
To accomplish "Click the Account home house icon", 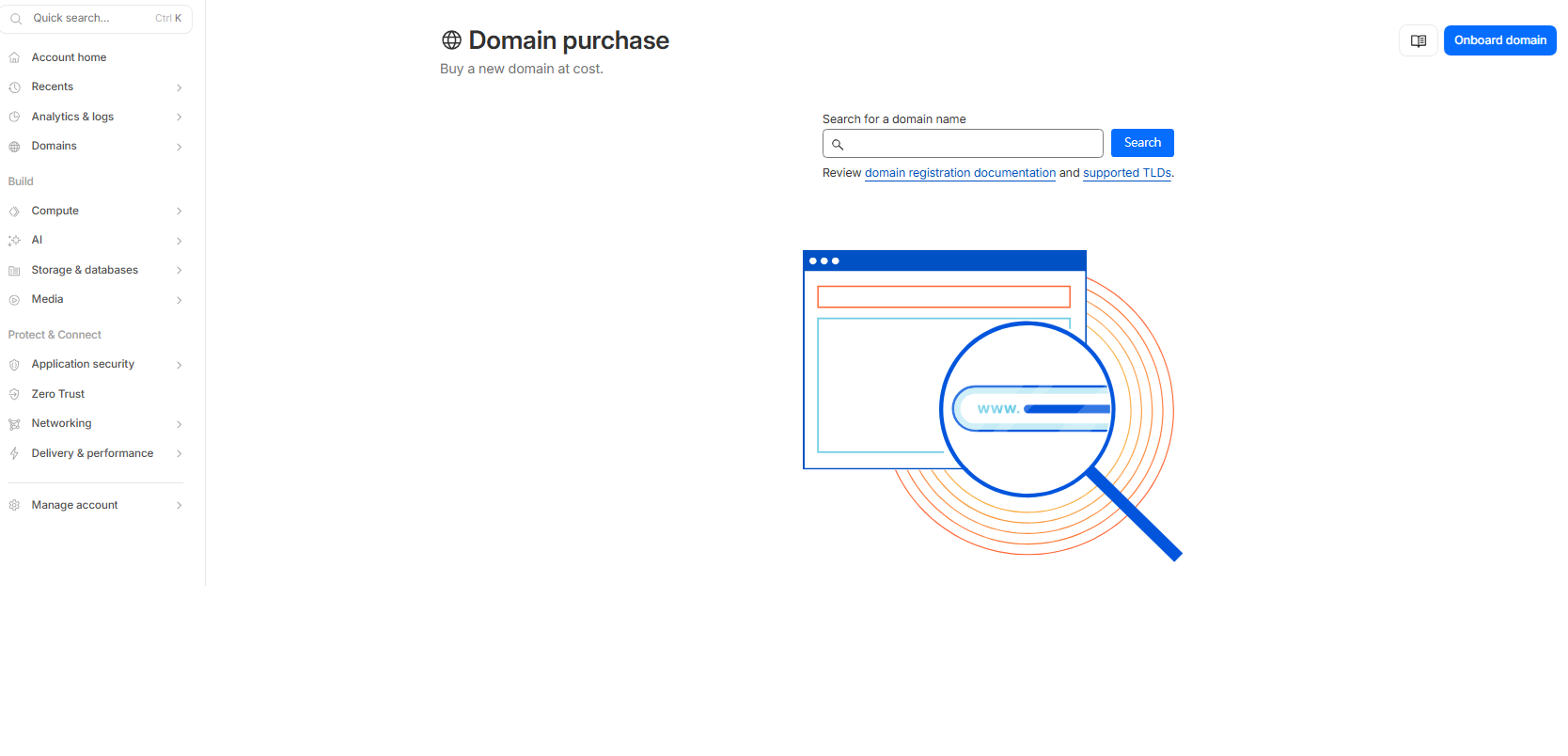I will click(x=14, y=57).
